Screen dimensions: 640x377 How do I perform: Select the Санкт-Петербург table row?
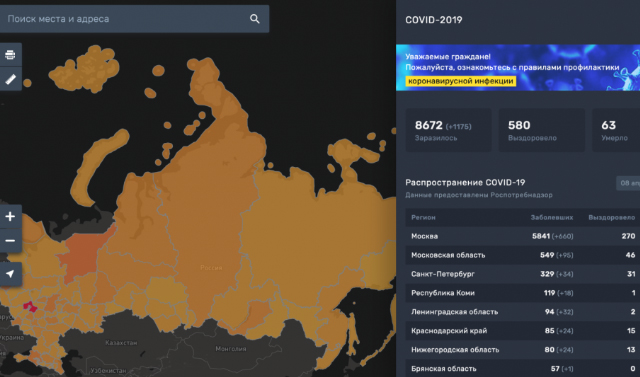[522, 274]
